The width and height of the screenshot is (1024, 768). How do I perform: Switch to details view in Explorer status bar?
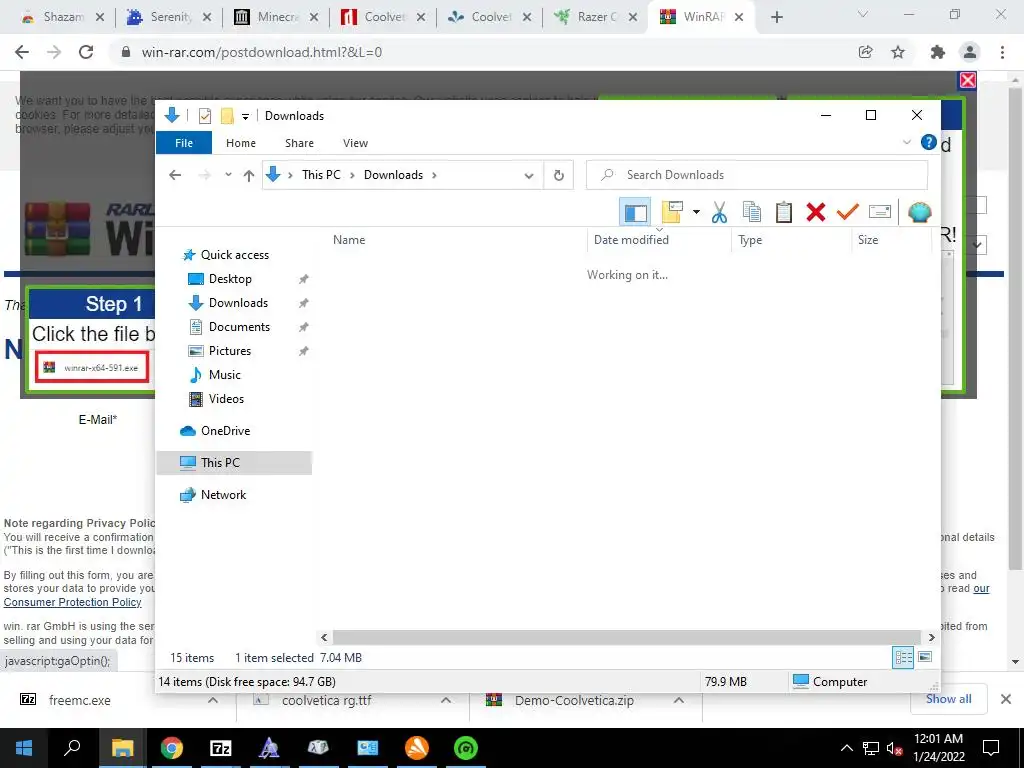[903, 658]
